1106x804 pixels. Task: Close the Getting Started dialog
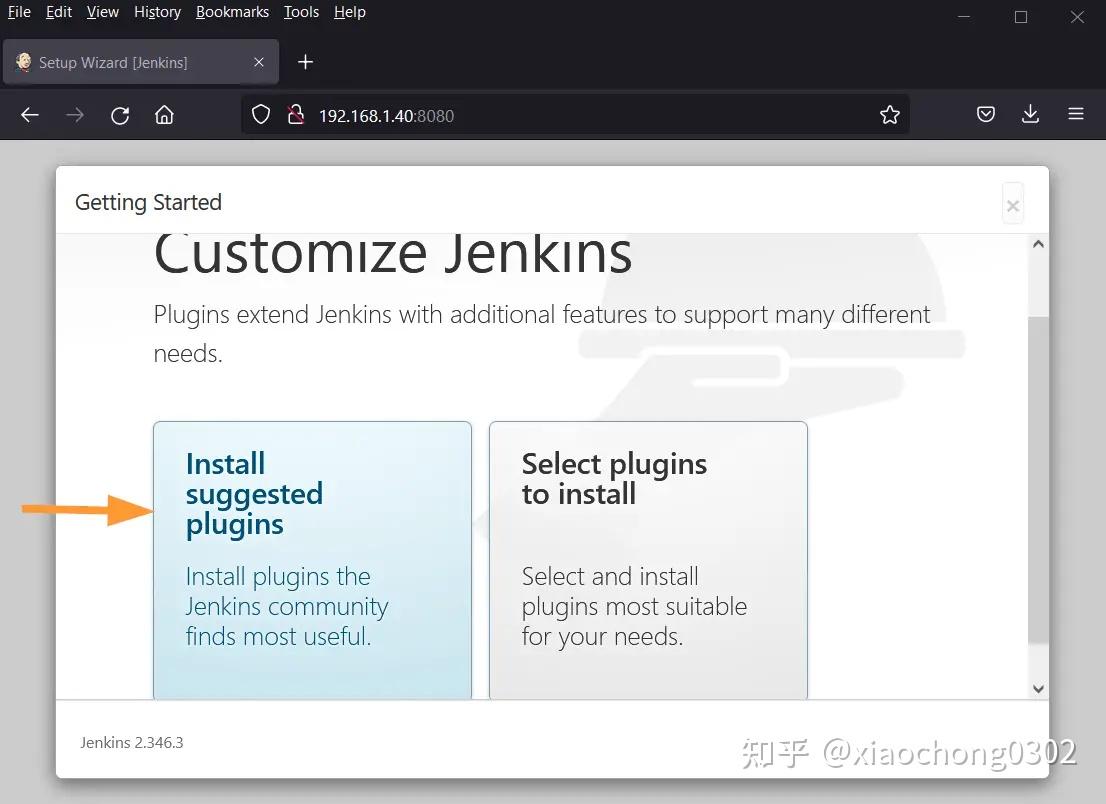click(x=1012, y=203)
